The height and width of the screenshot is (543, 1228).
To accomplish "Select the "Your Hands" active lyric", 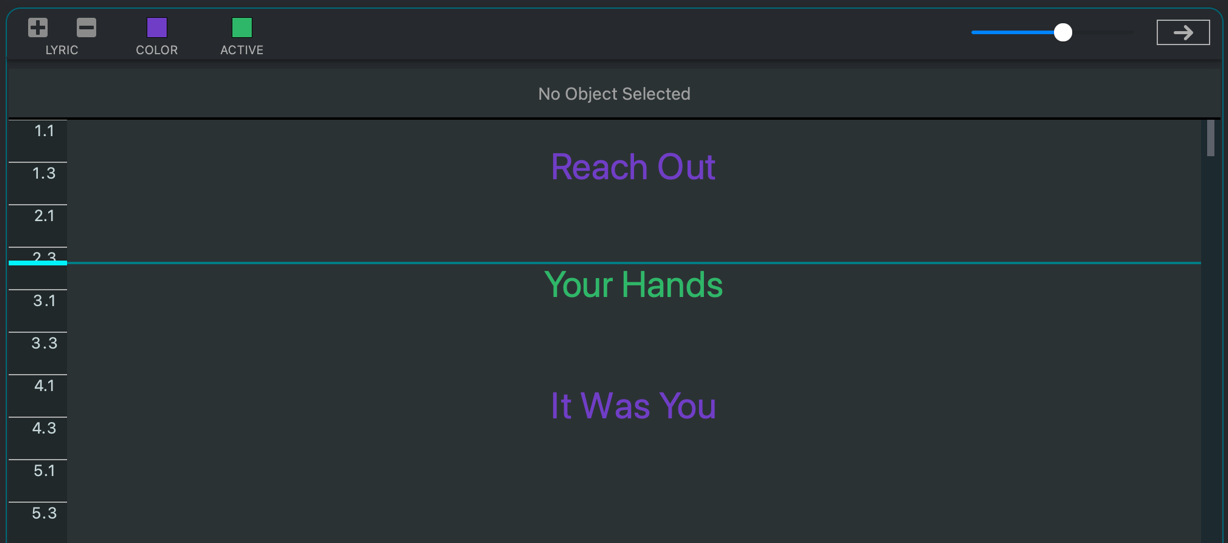I will point(633,285).
